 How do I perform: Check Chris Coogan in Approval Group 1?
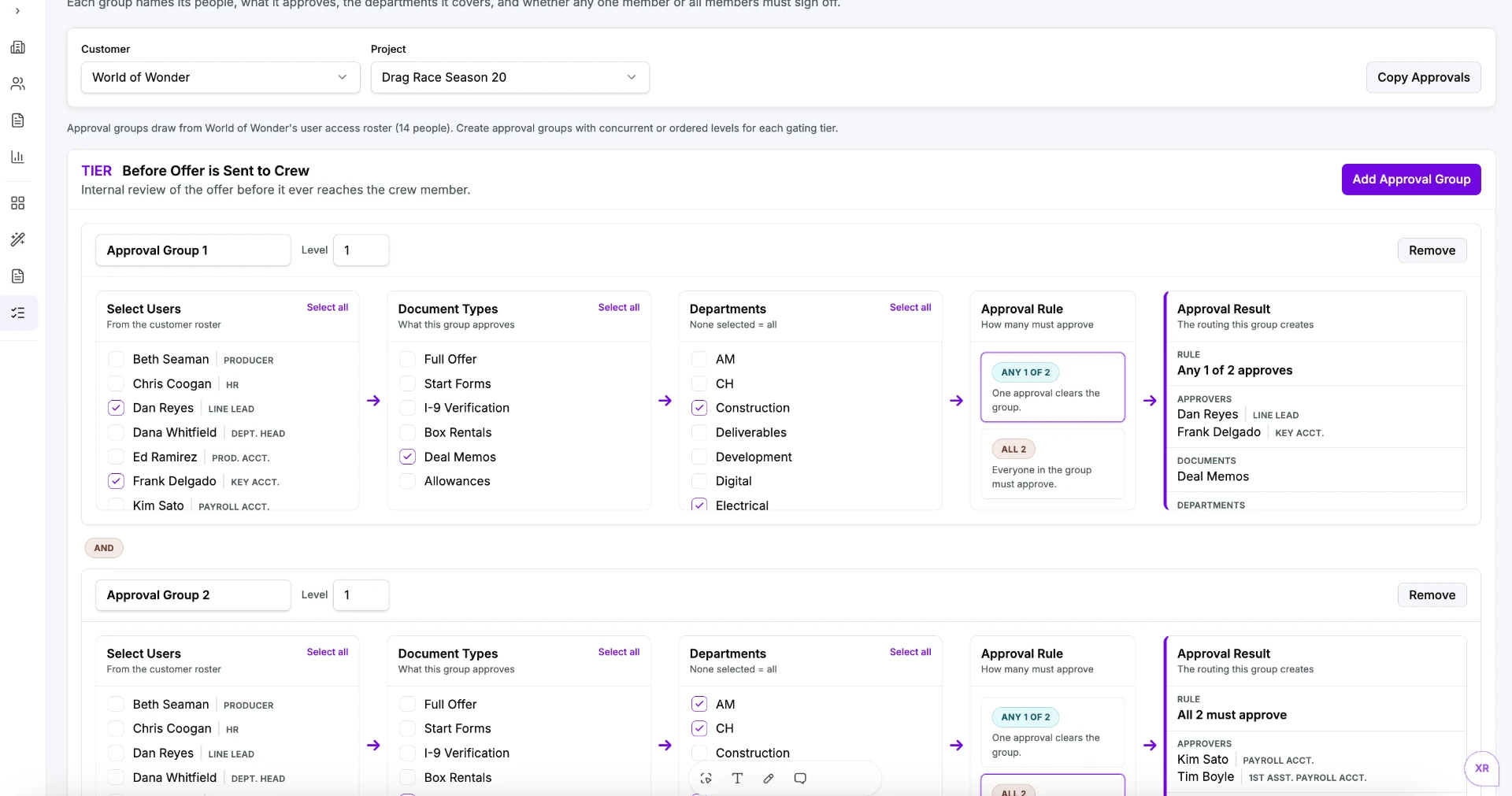[116, 383]
